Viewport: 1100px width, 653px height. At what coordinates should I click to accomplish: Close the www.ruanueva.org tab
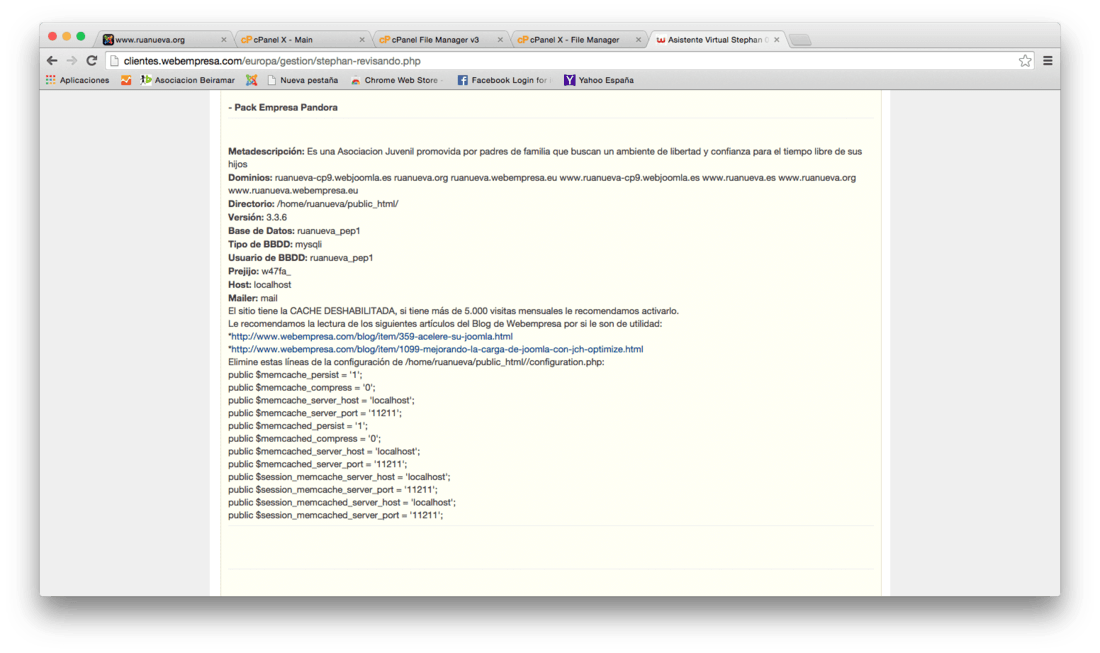(x=224, y=40)
